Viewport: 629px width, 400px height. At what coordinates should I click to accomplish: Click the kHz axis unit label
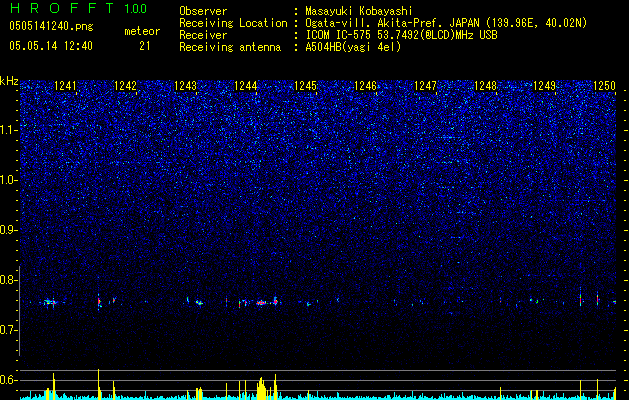[9, 81]
